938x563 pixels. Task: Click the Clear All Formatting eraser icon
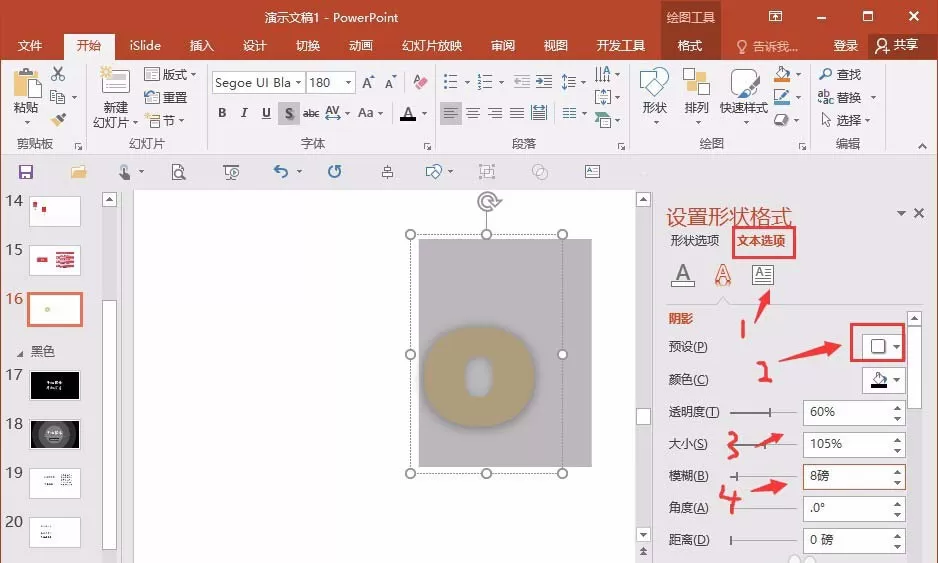[420, 82]
